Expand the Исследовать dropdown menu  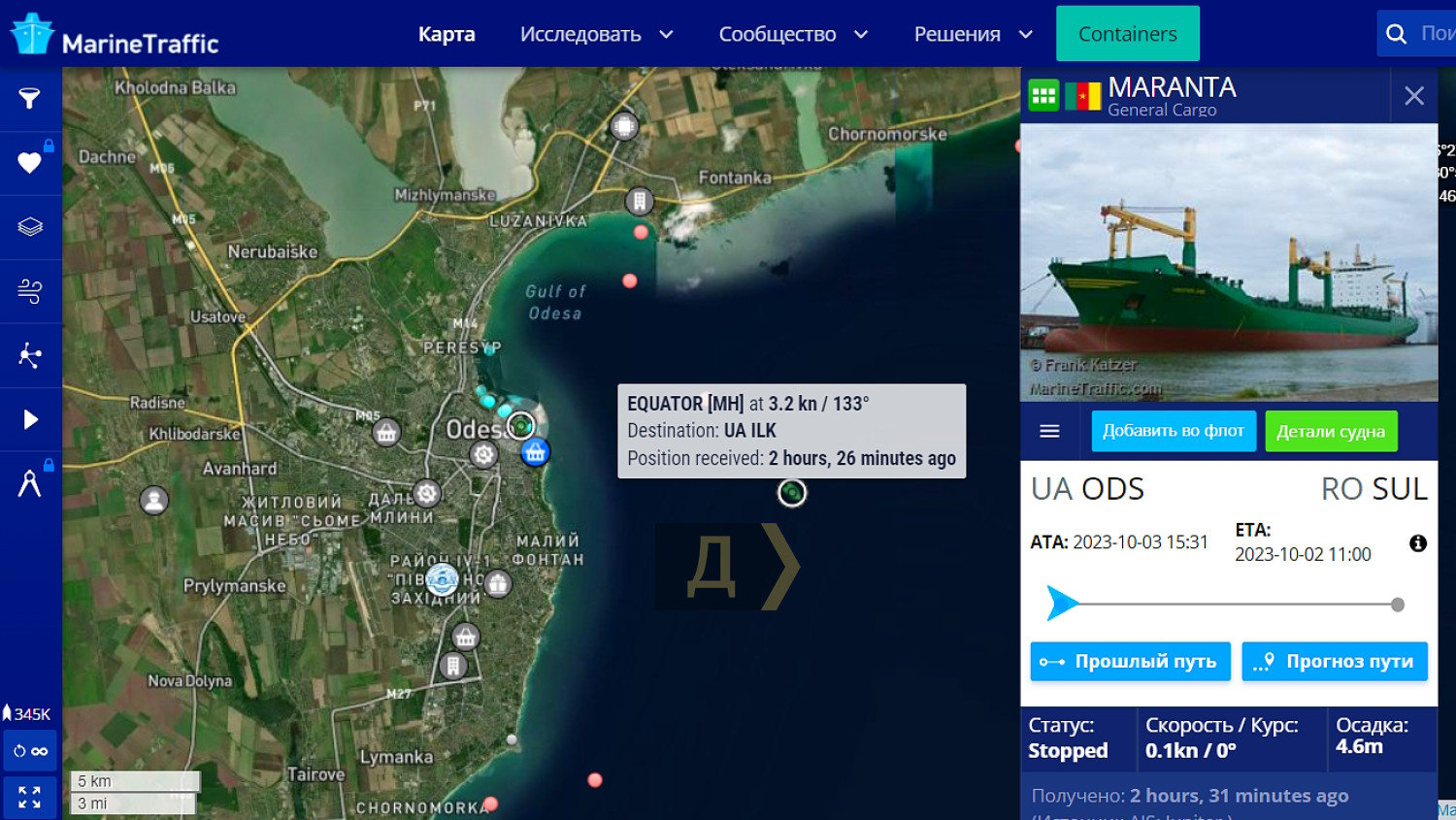click(596, 34)
